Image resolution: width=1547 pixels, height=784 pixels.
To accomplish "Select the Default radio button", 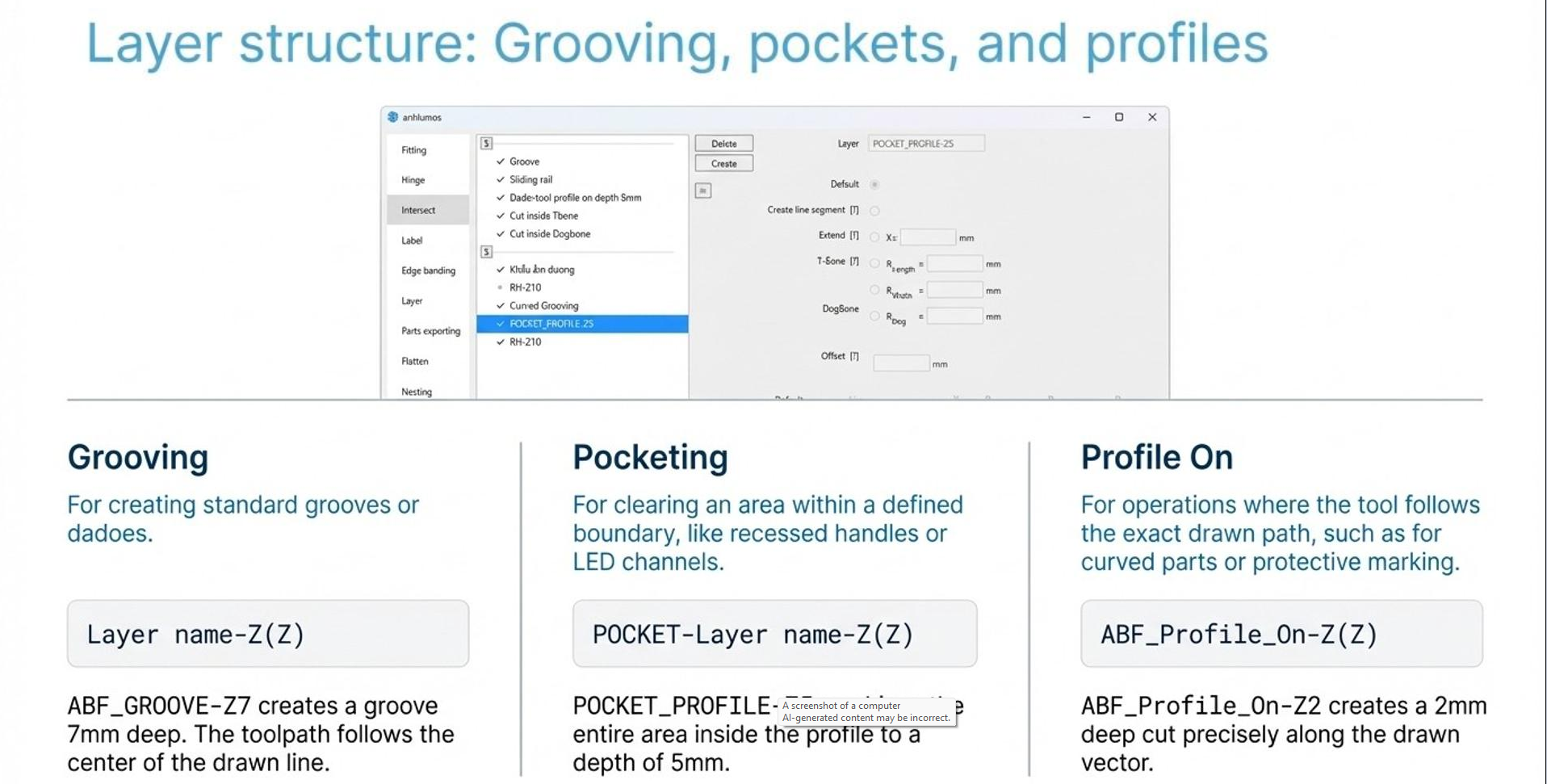I will tap(874, 185).
